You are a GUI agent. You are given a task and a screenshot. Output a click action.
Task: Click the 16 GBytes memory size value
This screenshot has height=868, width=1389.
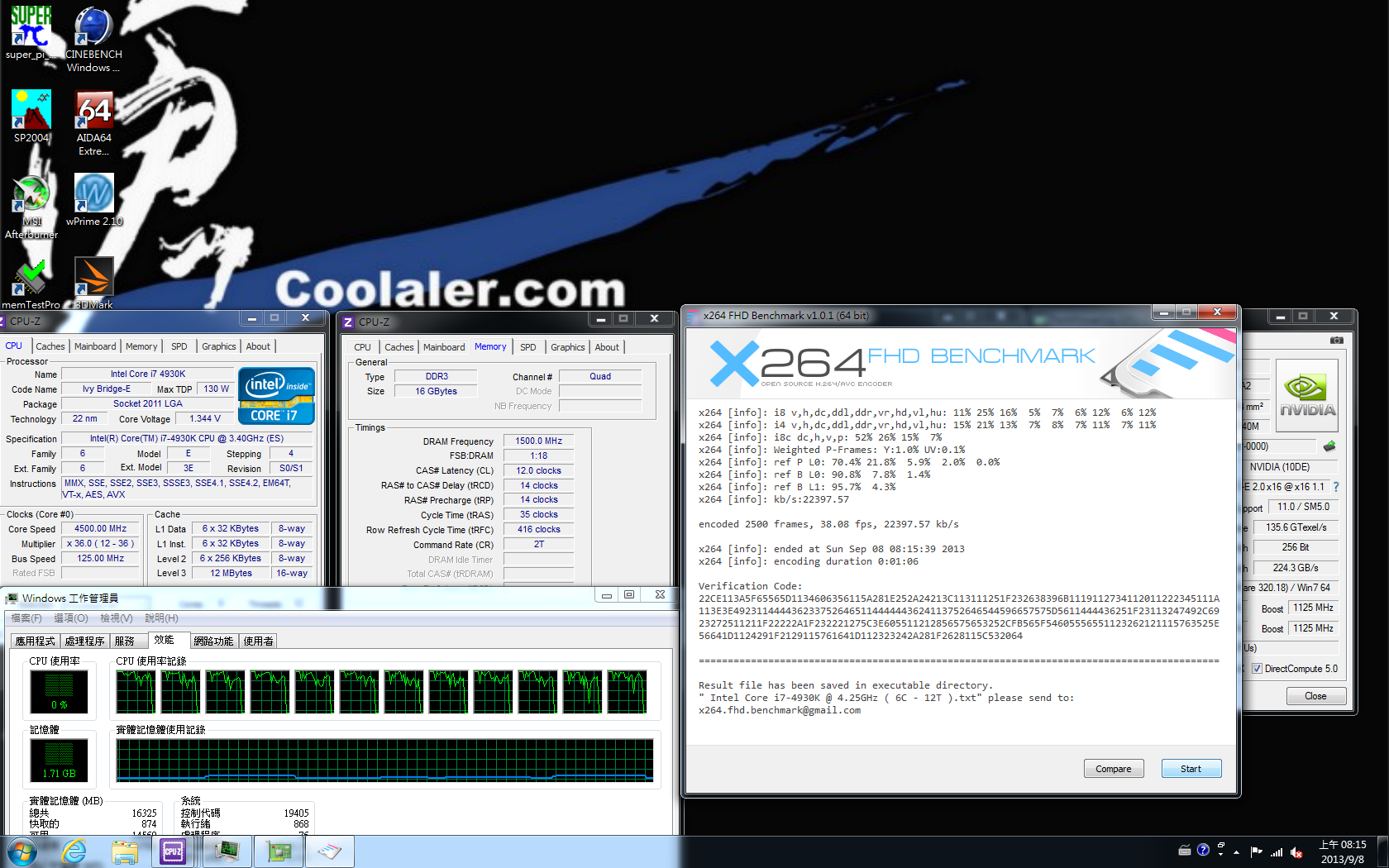click(436, 391)
